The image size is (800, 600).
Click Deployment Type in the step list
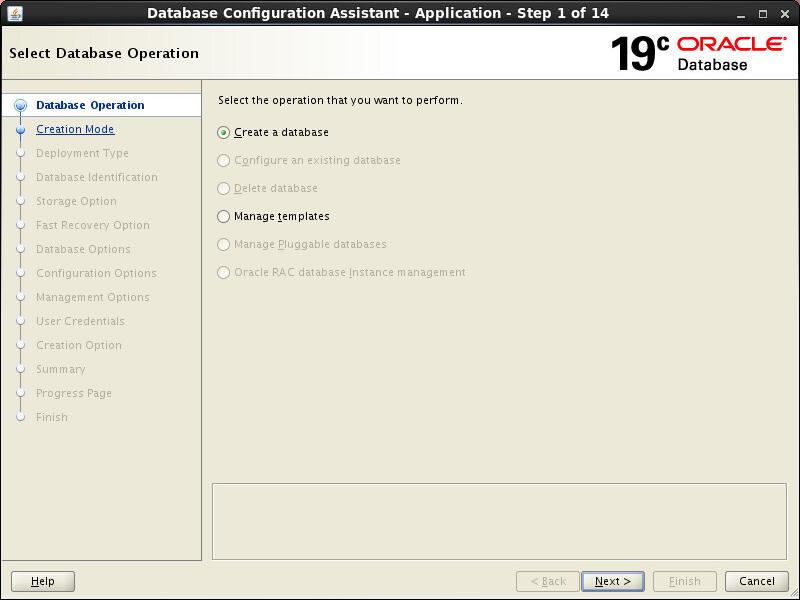[x=82, y=153]
